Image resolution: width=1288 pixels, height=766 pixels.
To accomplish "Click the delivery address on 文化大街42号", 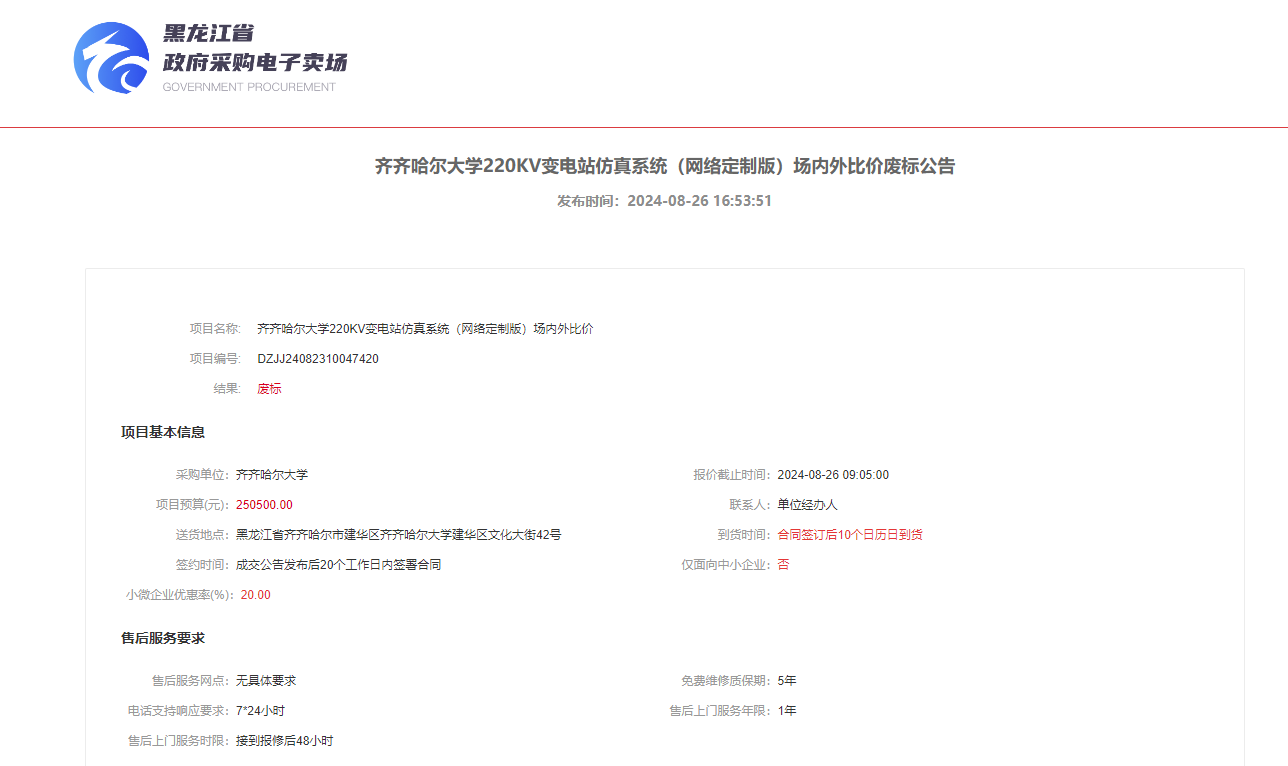I will [398, 535].
